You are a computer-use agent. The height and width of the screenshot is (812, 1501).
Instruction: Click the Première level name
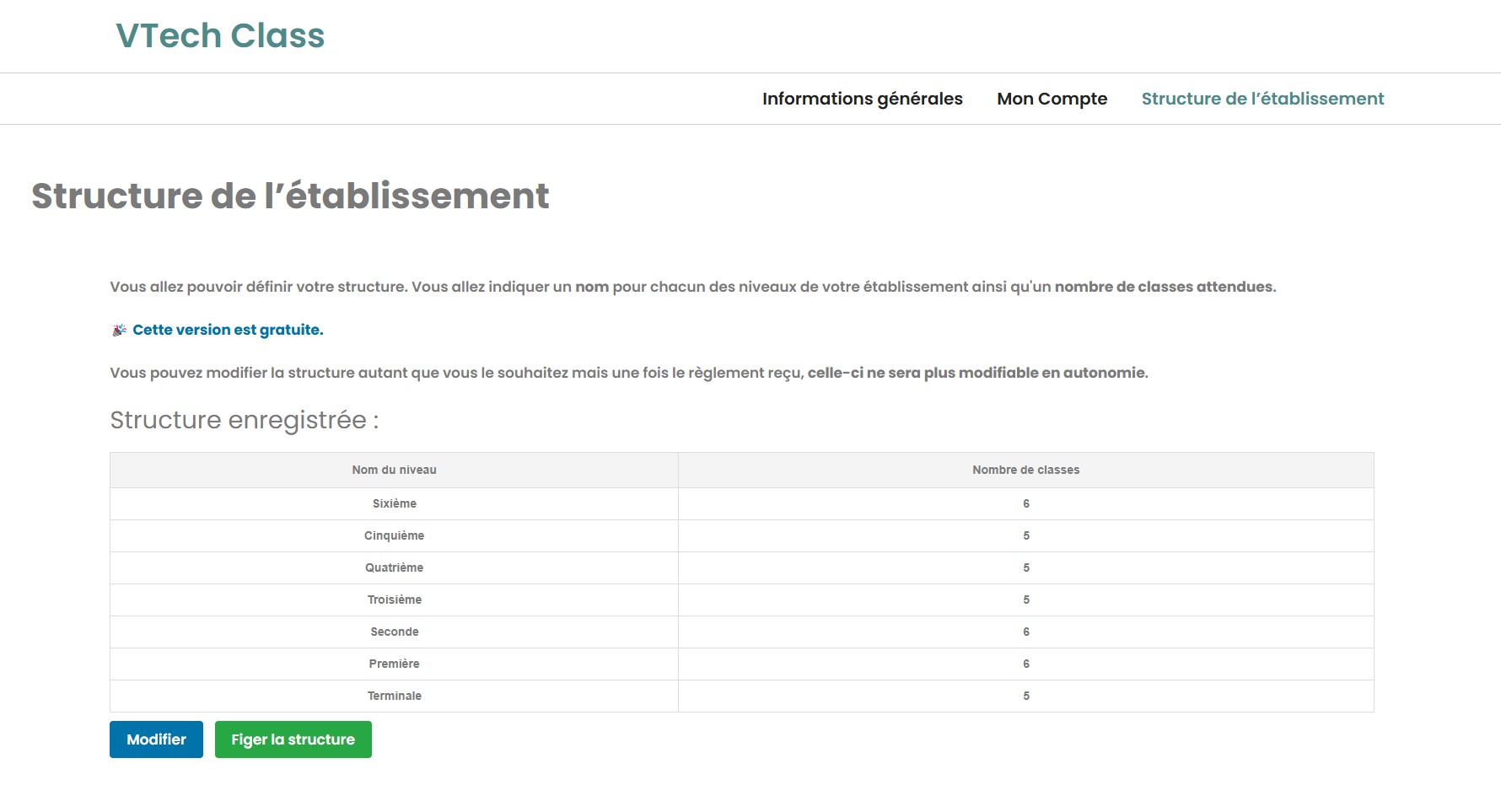pos(394,664)
